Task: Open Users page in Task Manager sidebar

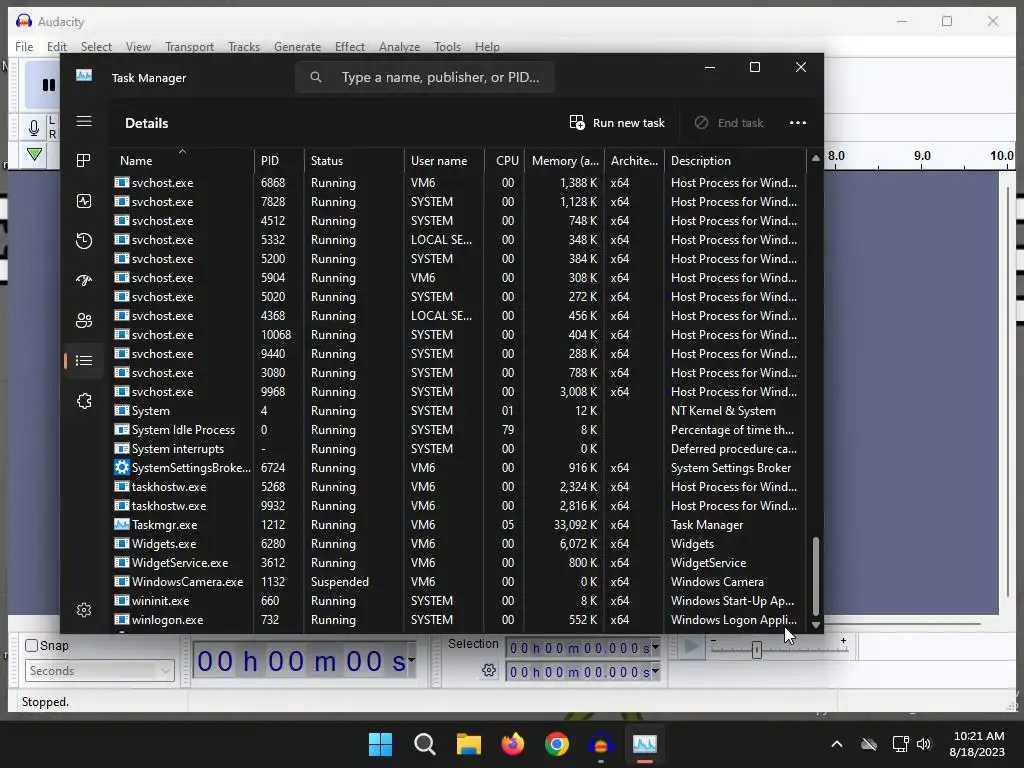Action: click(x=84, y=321)
